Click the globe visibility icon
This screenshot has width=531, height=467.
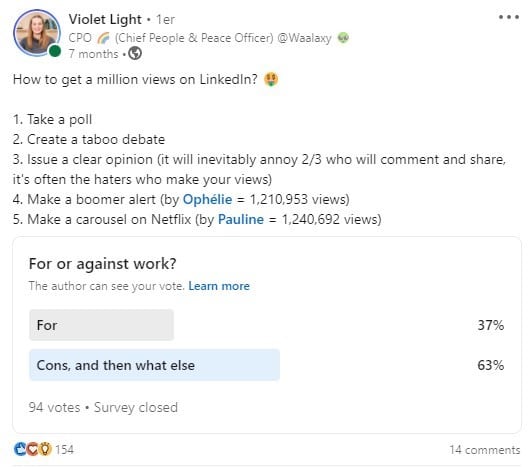(x=135, y=53)
